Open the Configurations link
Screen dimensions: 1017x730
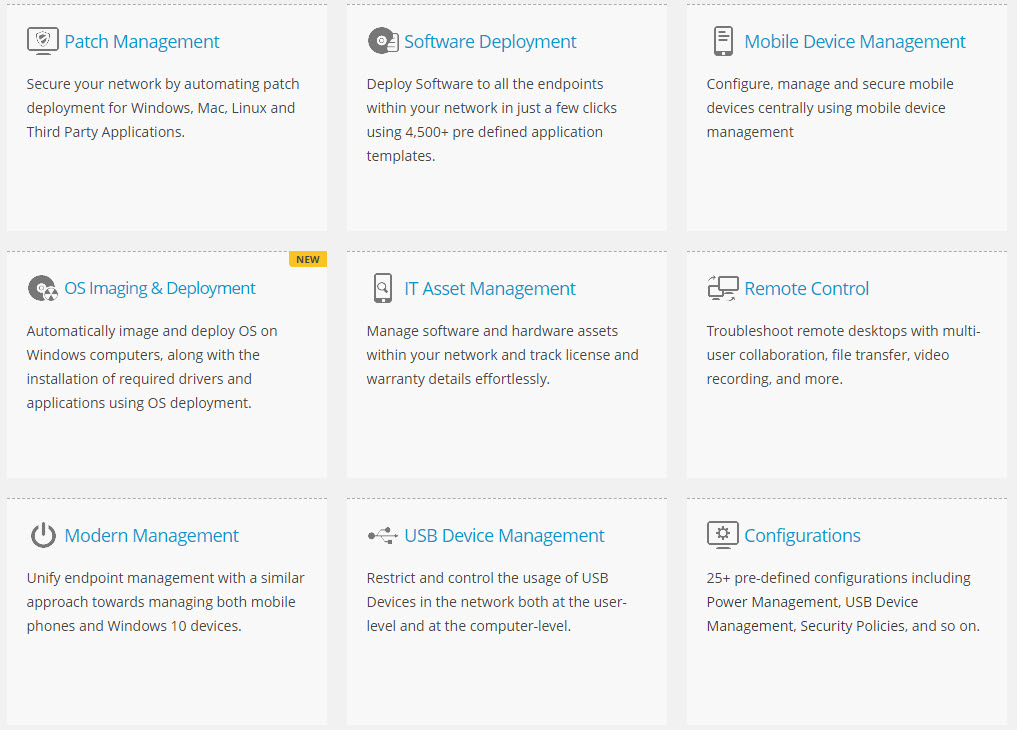coord(802,536)
